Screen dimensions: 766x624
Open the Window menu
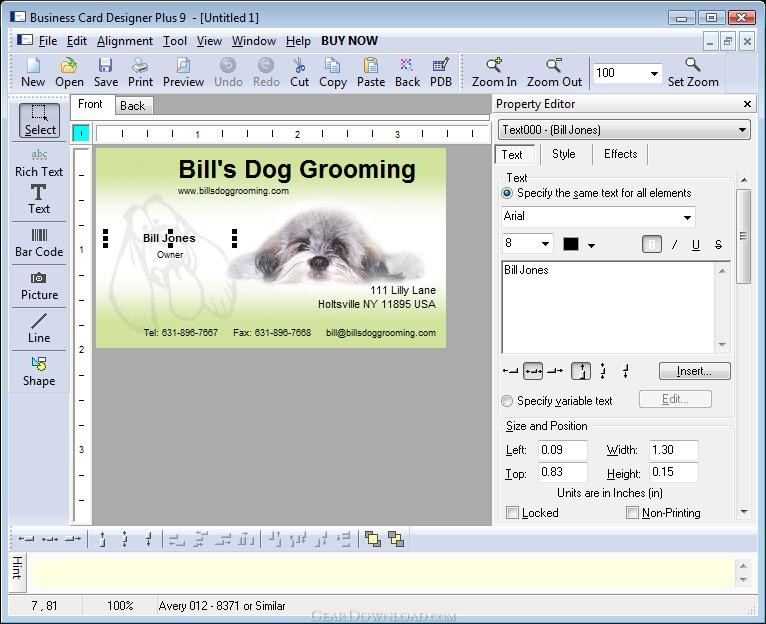click(254, 41)
